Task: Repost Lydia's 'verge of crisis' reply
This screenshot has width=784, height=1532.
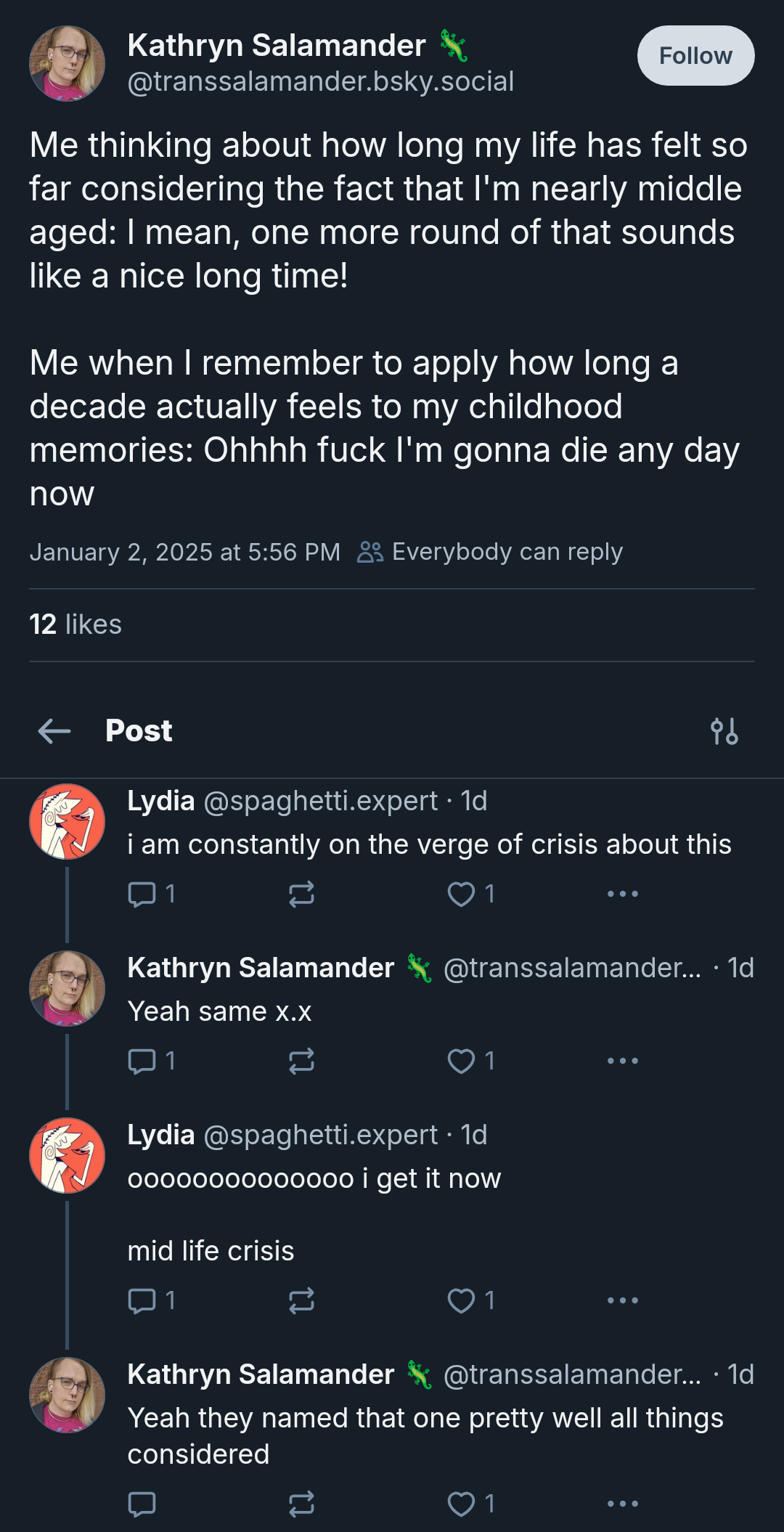Action: (x=301, y=894)
